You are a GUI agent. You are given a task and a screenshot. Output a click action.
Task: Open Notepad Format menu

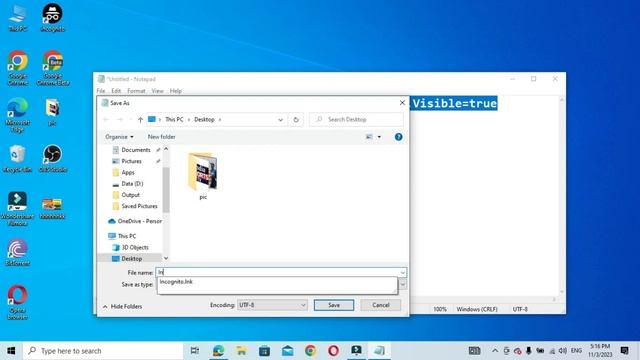click(136, 91)
